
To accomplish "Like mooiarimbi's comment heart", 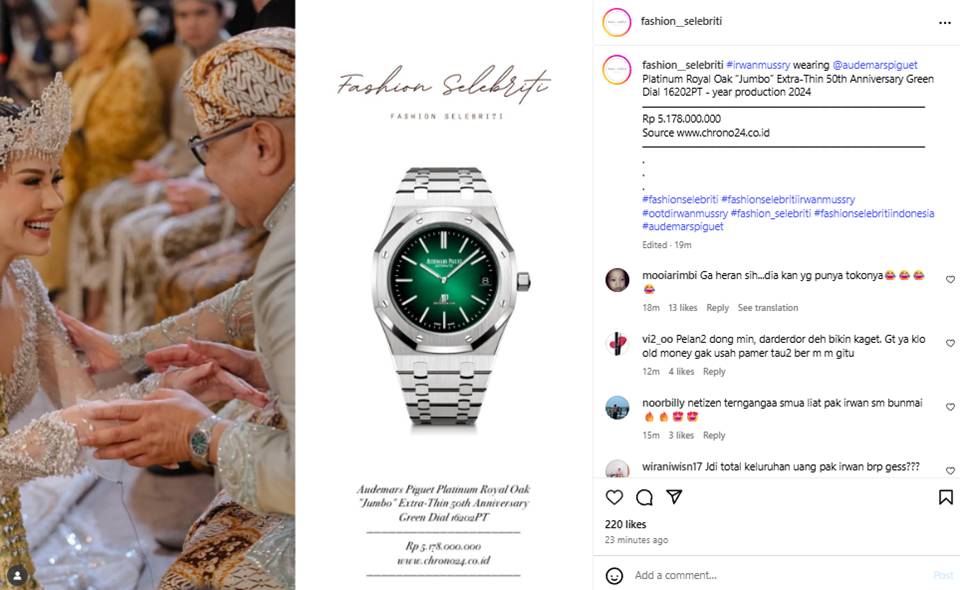I will click(x=950, y=279).
